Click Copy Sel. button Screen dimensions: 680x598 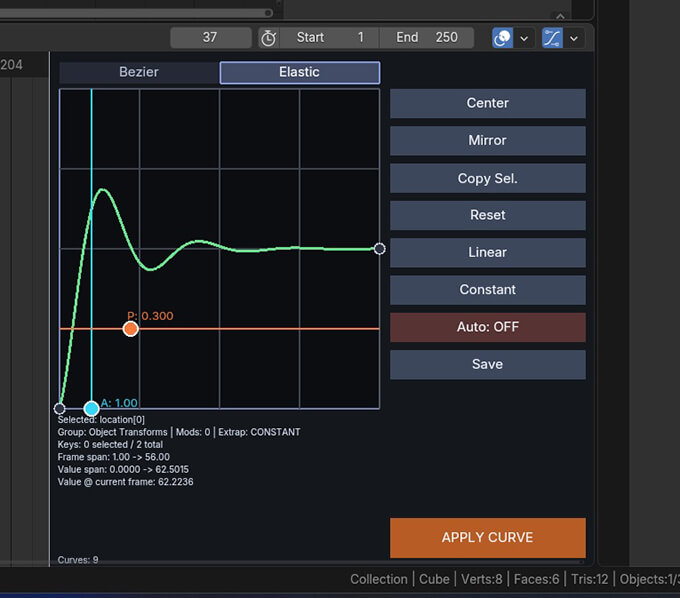click(487, 178)
